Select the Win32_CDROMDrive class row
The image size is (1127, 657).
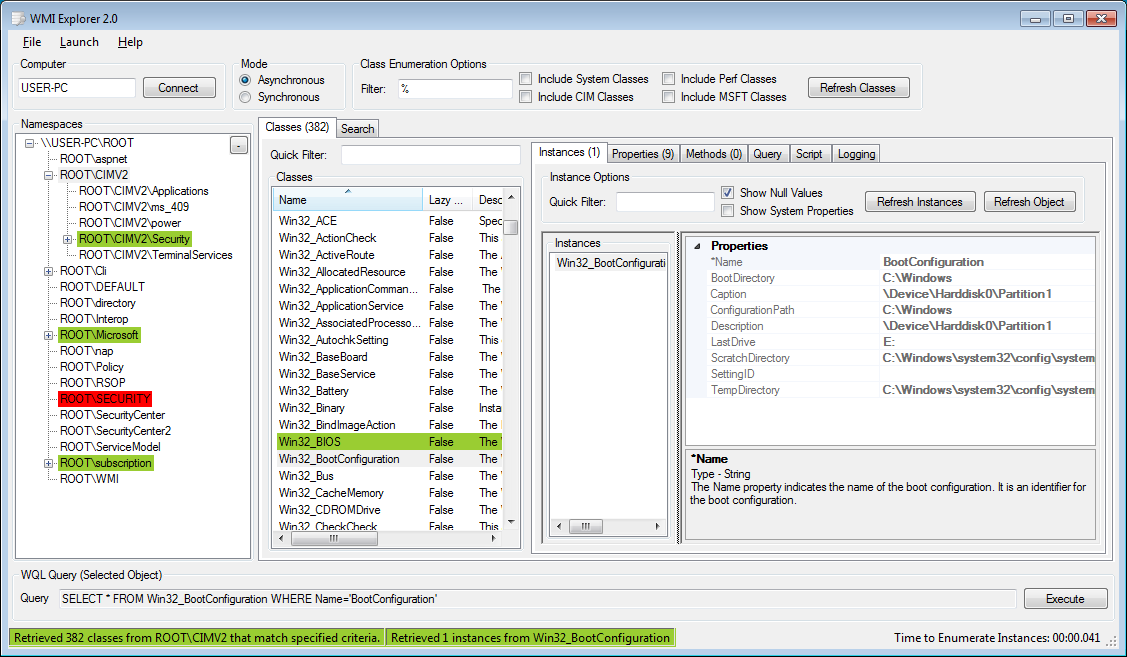pyautogui.click(x=389, y=510)
